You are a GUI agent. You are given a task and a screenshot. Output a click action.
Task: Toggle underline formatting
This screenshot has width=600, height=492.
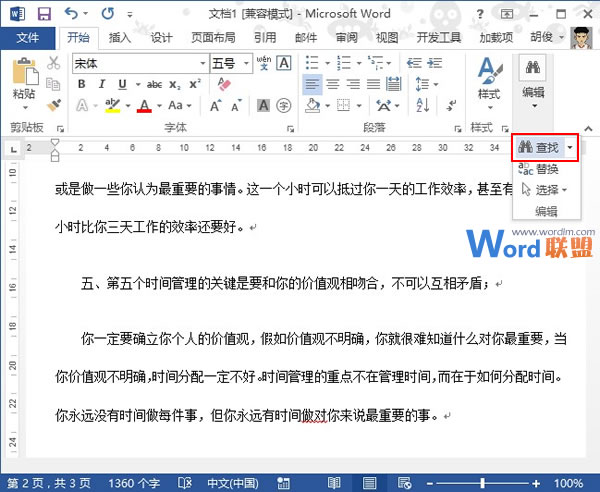click(122, 84)
